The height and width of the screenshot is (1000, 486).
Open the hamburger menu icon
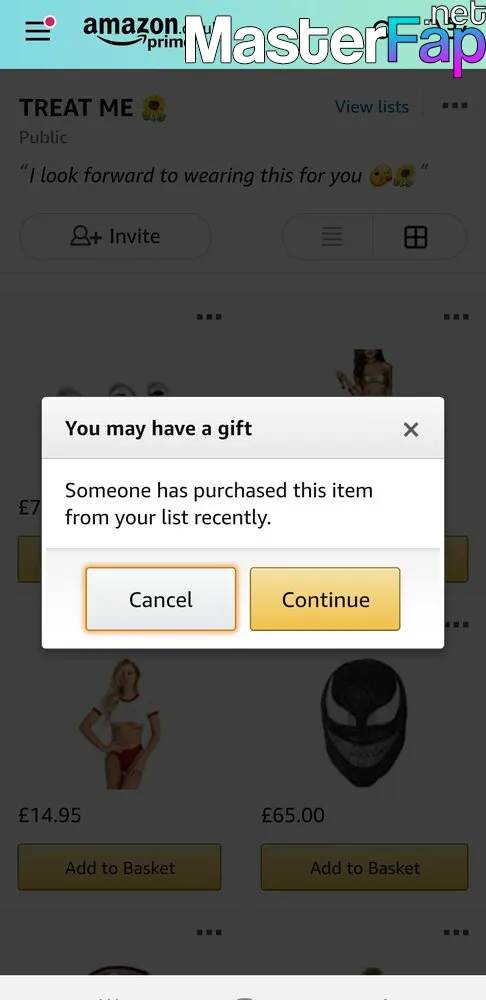click(x=38, y=31)
